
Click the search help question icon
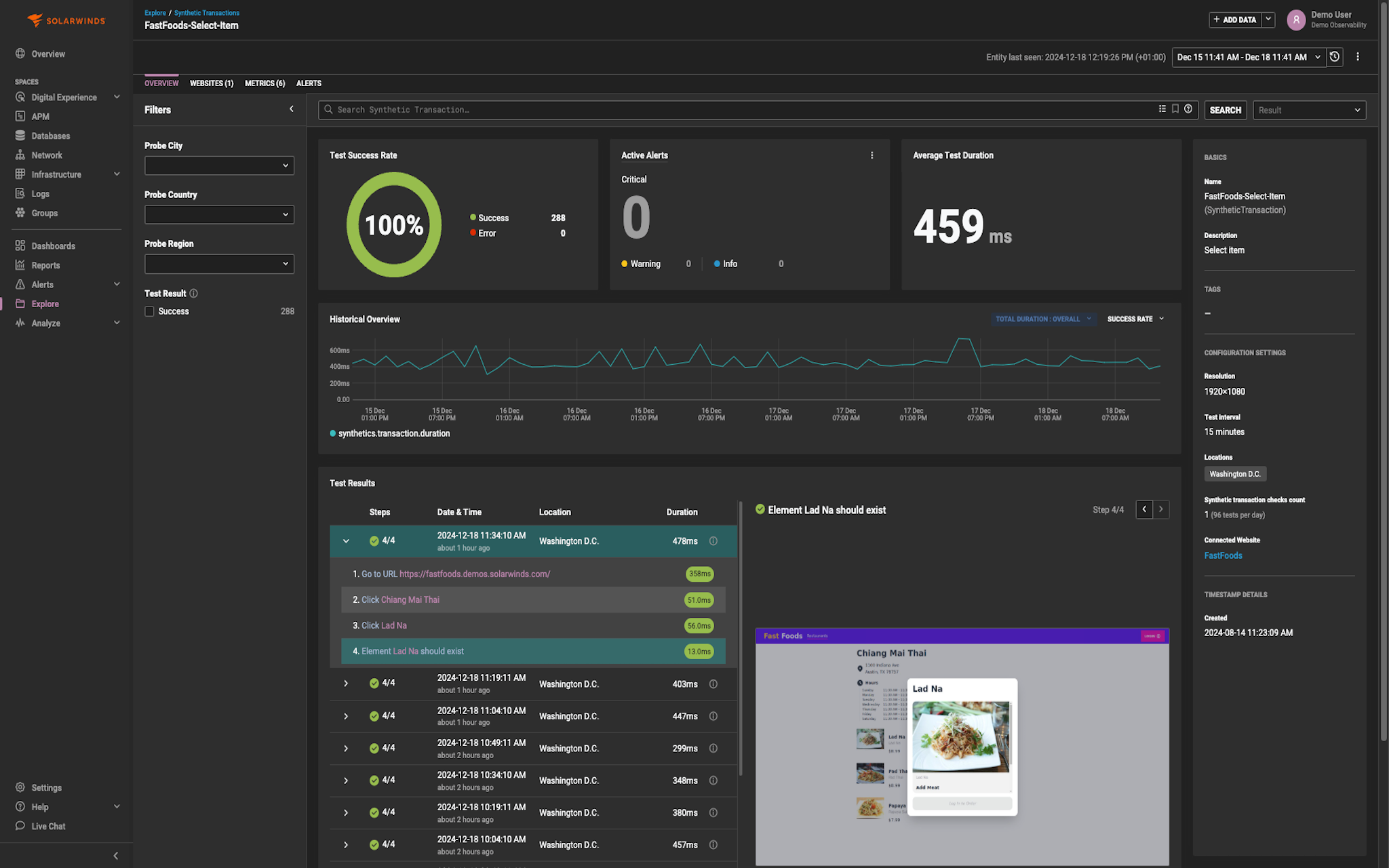coord(1188,109)
